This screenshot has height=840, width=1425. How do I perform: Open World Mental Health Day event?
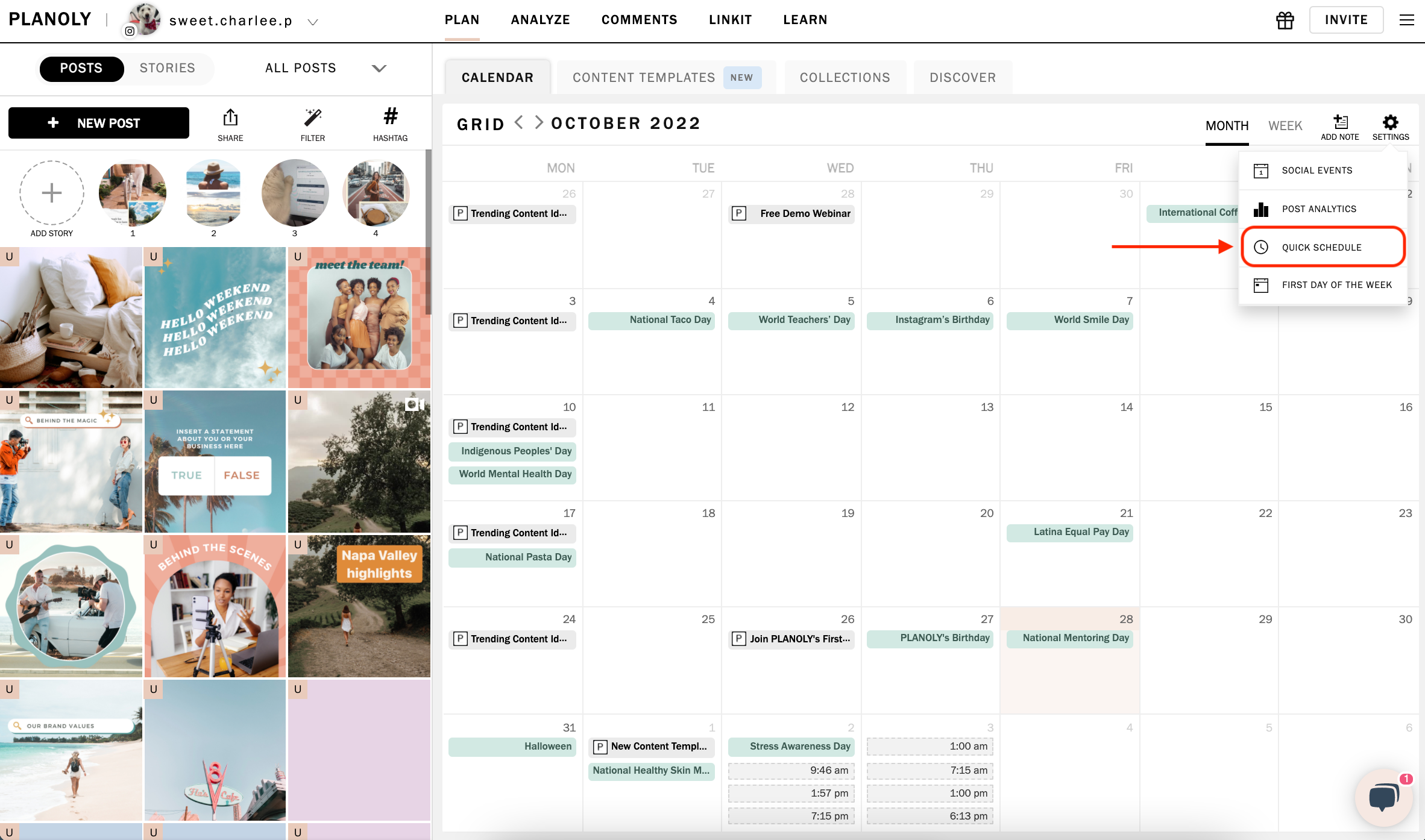(x=512, y=474)
